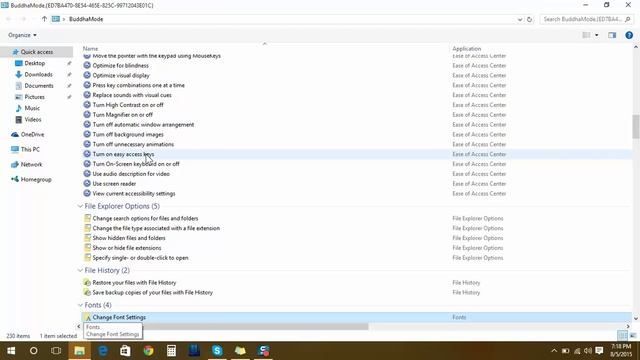Viewport: 640px width, 360px height.
Task: Click the vertical scrollbar thumb
Action: [x=636, y=127]
